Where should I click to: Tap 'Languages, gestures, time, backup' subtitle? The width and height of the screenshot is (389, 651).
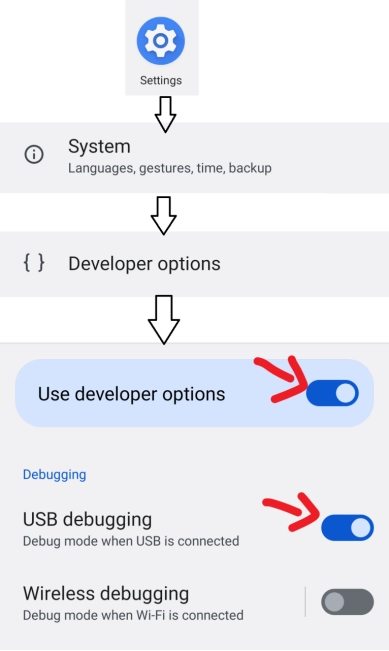pos(170,168)
